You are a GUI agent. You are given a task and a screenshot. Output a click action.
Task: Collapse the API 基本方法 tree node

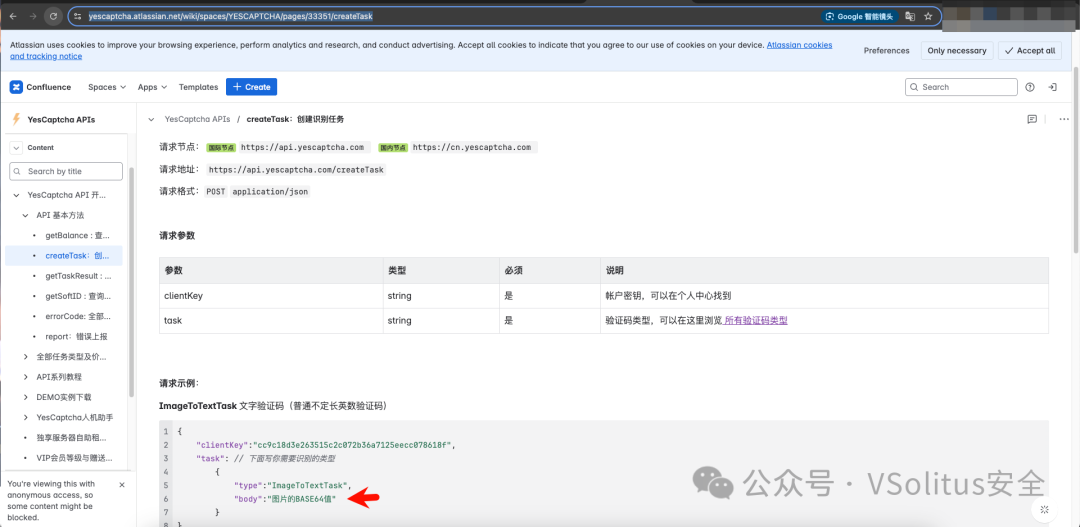[25, 216]
